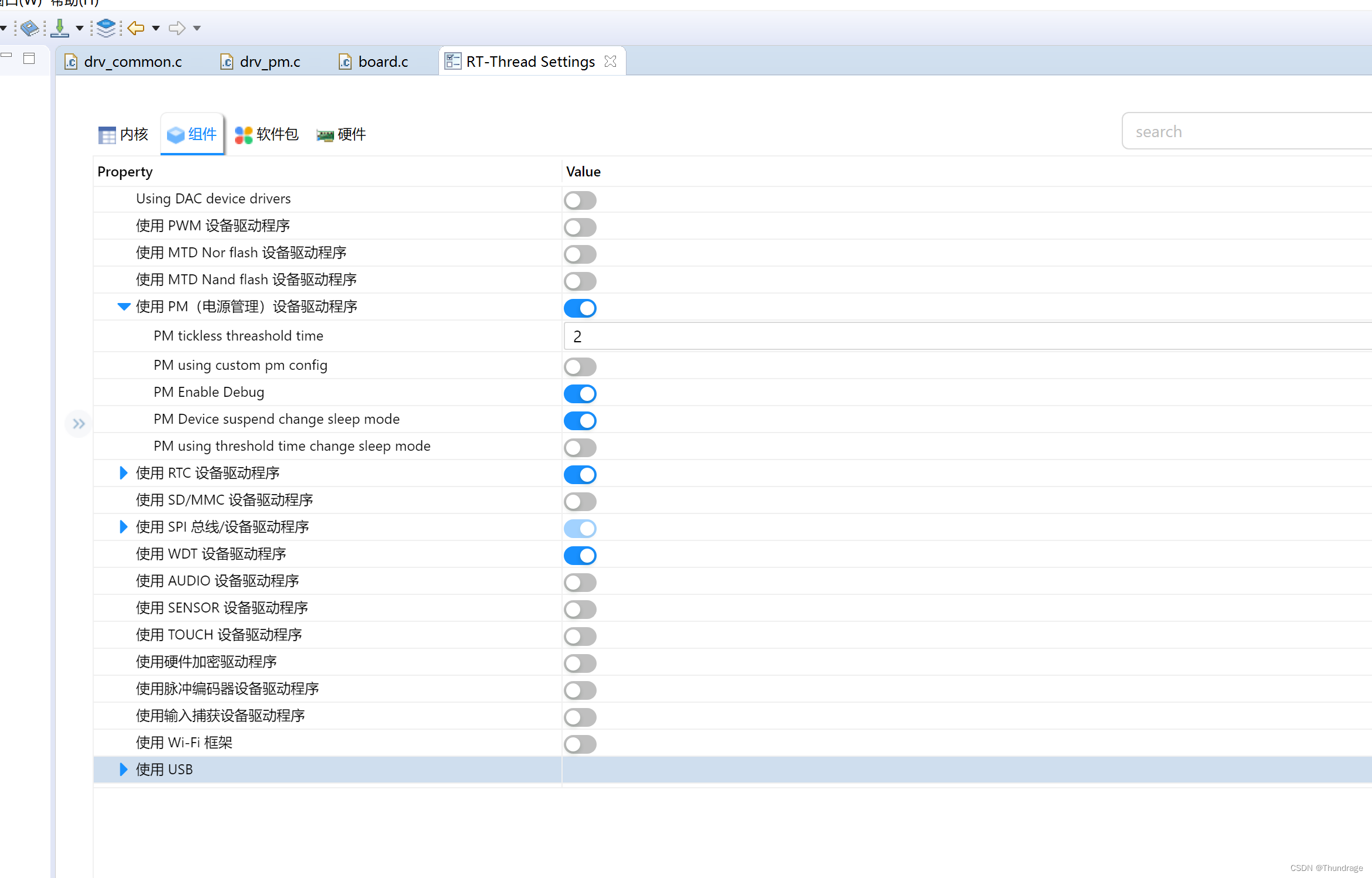The height and width of the screenshot is (878, 1372).
Task: Collapse the PM power management tree node
Action: click(x=123, y=307)
